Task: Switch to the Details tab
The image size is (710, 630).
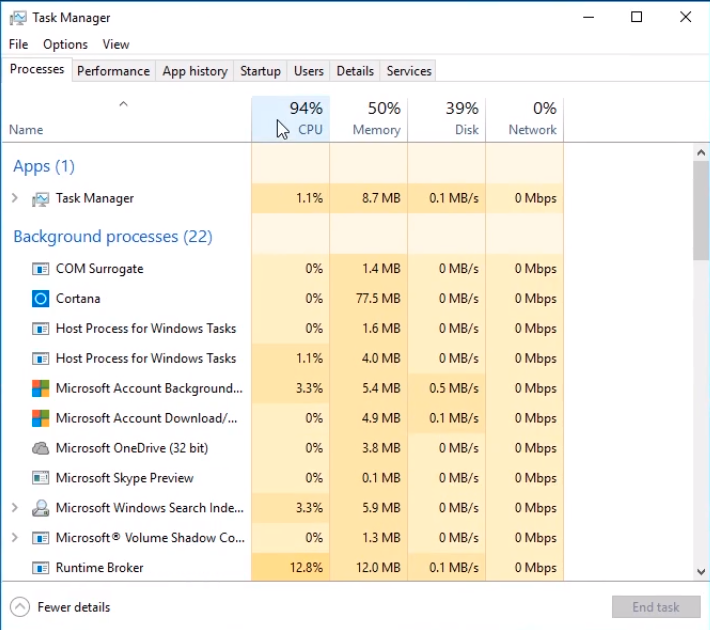Action: pyautogui.click(x=355, y=71)
